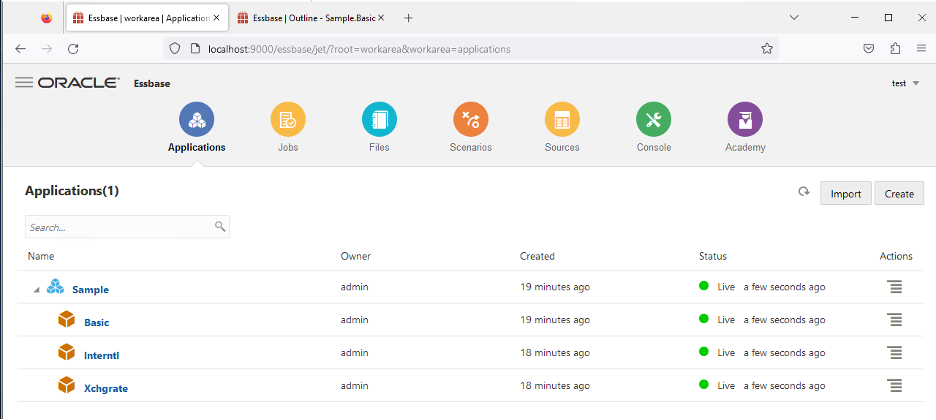
Task: Open the Sources section icon
Action: (x=562, y=119)
